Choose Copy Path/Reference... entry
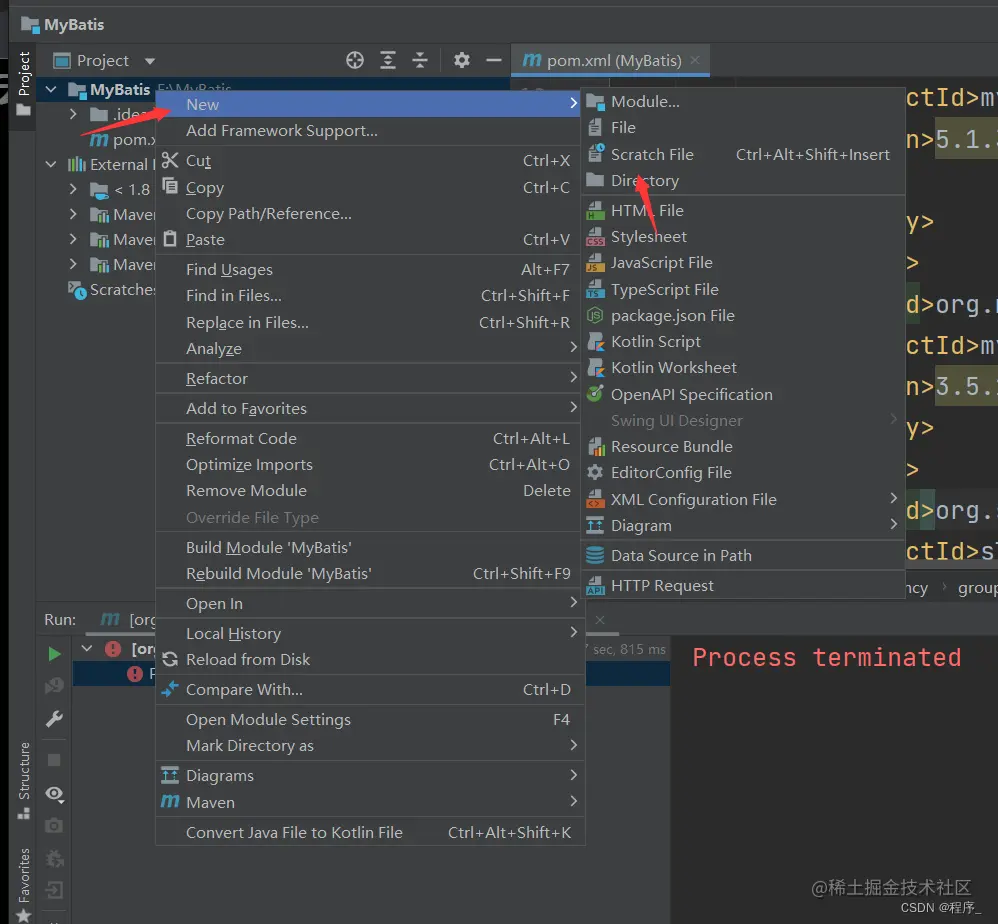 tap(369, 214)
